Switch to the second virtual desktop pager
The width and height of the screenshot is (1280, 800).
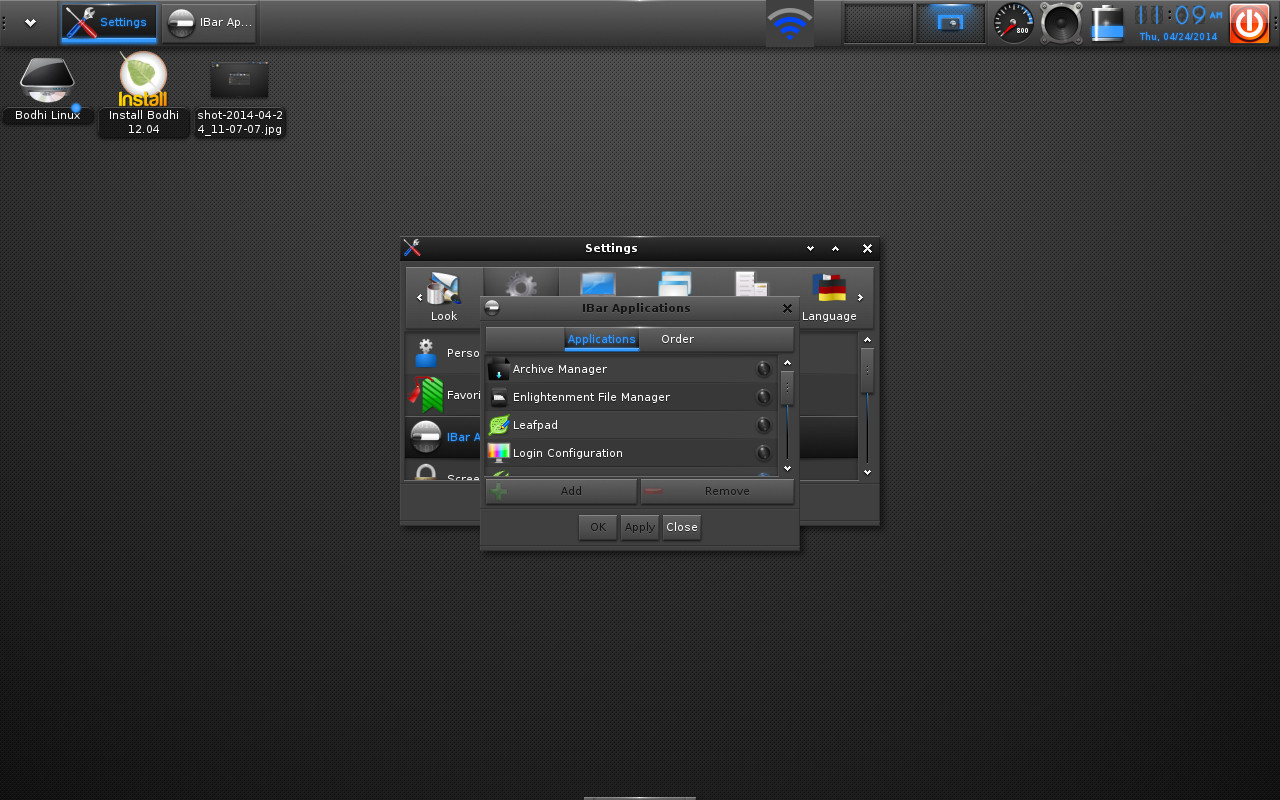(x=950, y=23)
